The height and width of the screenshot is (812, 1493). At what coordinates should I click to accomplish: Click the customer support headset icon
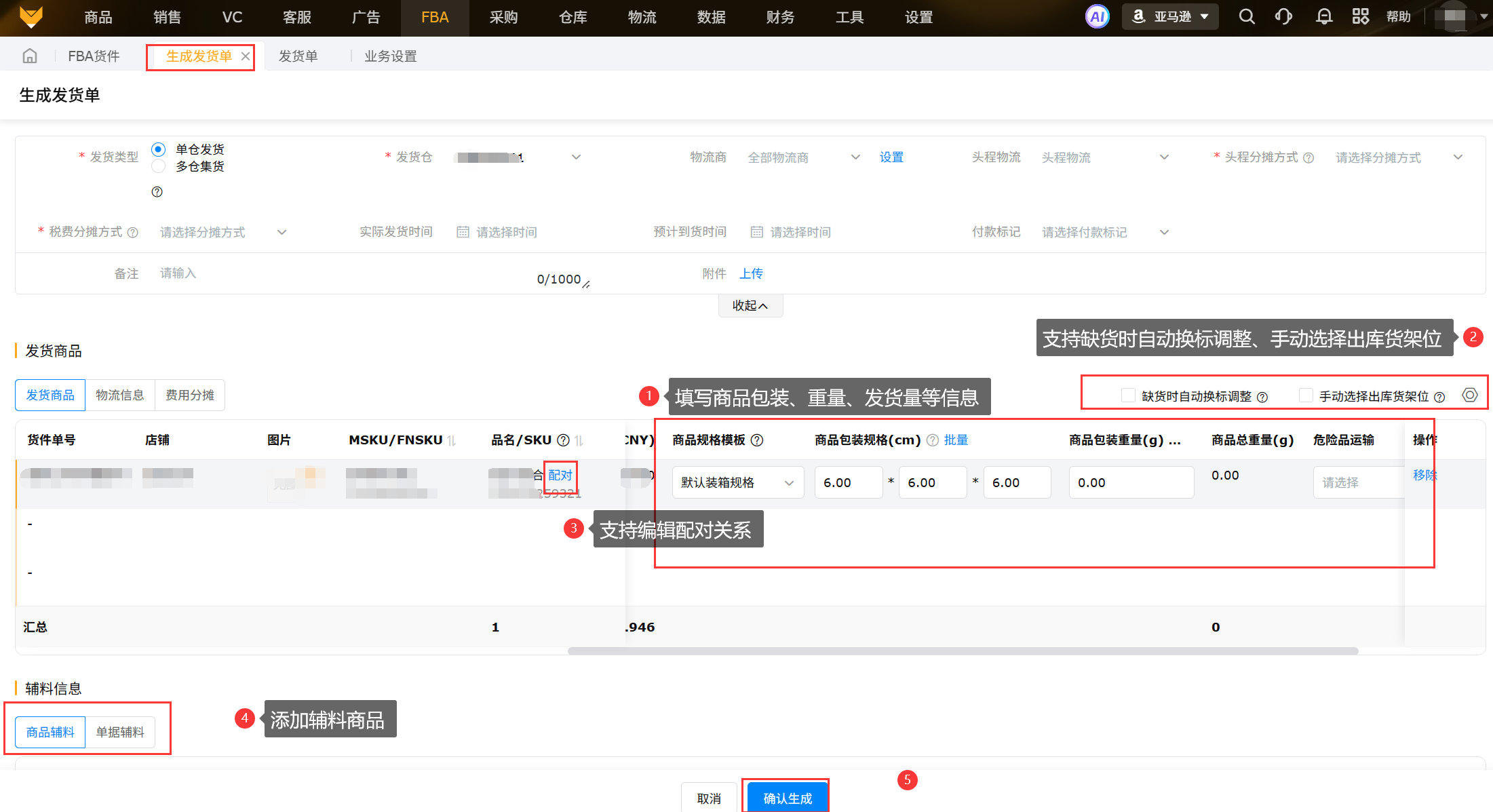(x=1283, y=17)
